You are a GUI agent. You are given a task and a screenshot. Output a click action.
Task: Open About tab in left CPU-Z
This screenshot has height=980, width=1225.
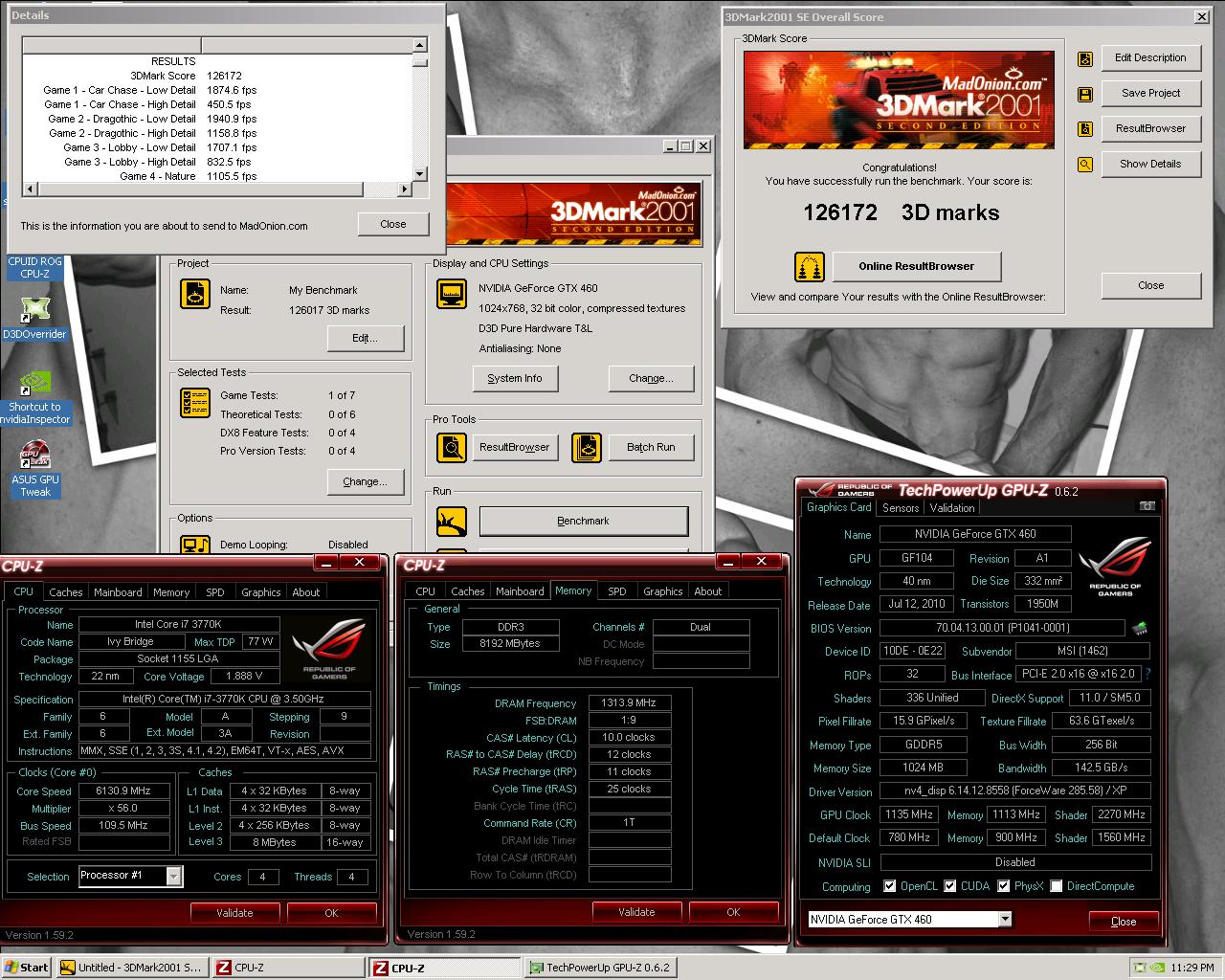(306, 592)
